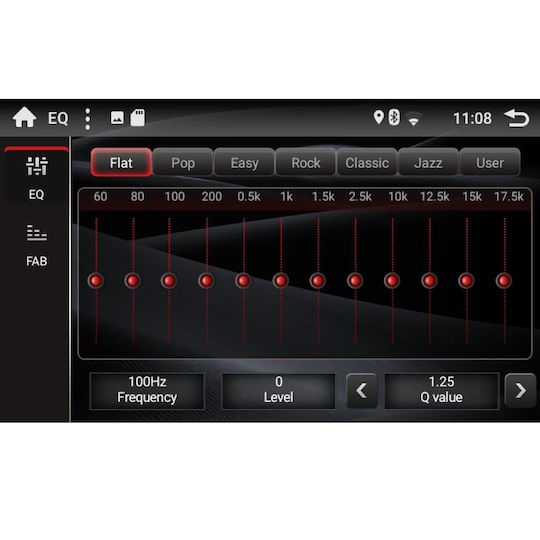
Task: Open the FAB fader balance panel
Action: point(37,246)
